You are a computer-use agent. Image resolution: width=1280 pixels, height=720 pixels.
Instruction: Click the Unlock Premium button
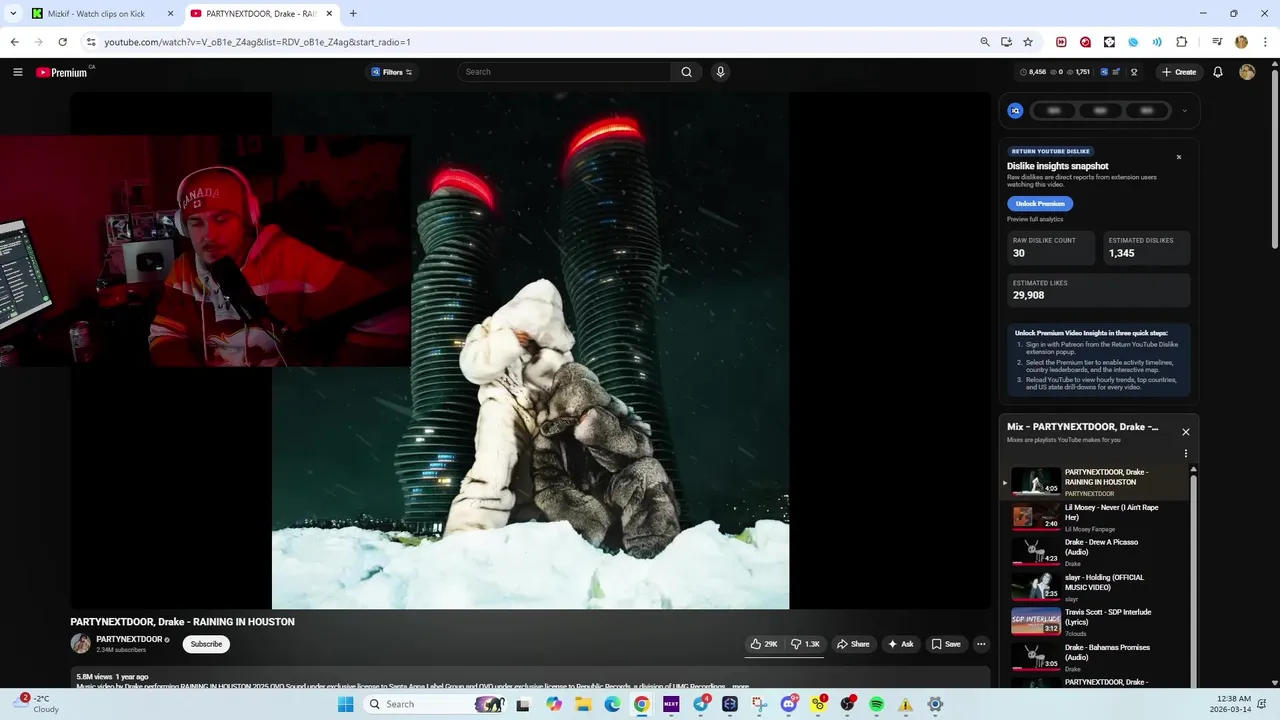pyautogui.click(x=1040, y=204)
